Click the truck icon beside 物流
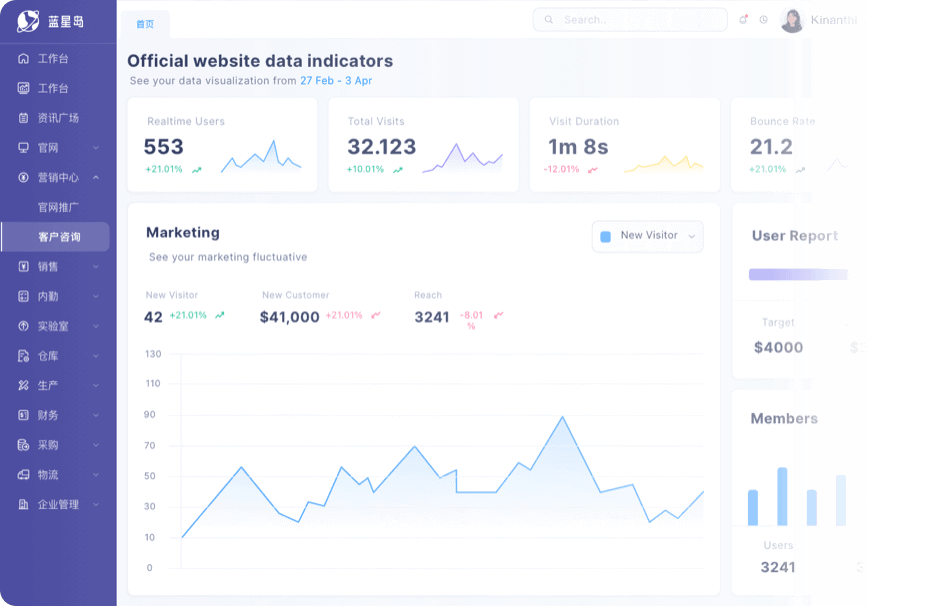The image size is (930, 606). pyautogui.click(x=24, y=475)
